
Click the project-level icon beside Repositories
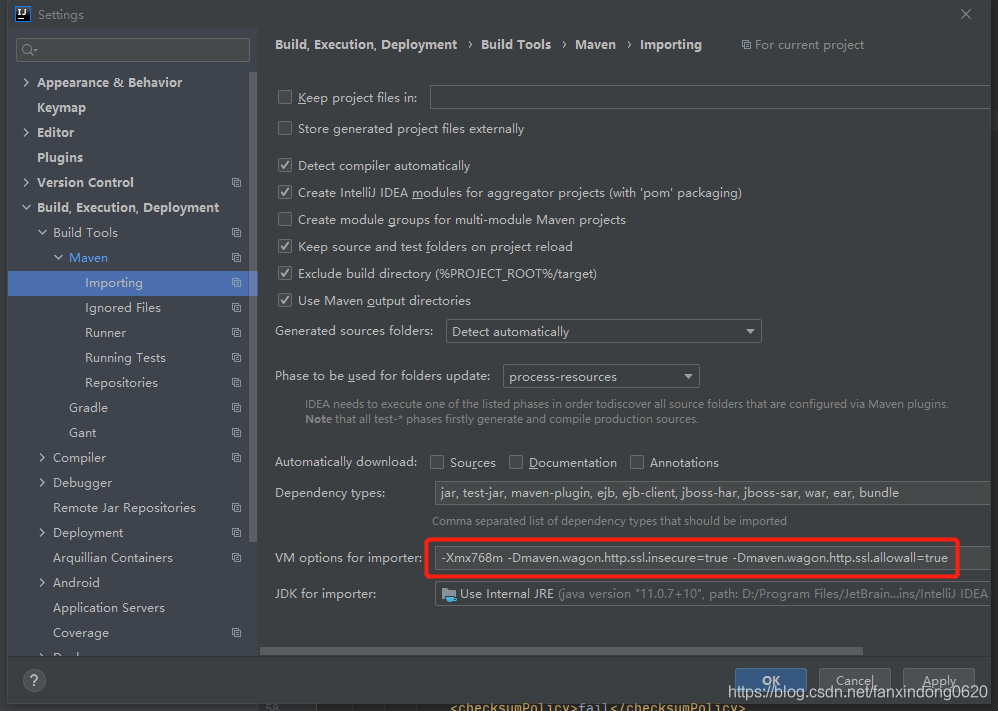click(x=236, y=383)
